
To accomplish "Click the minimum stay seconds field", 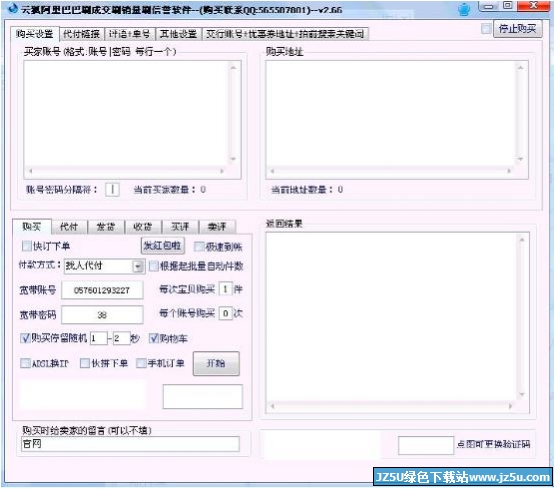I will 99,339.
